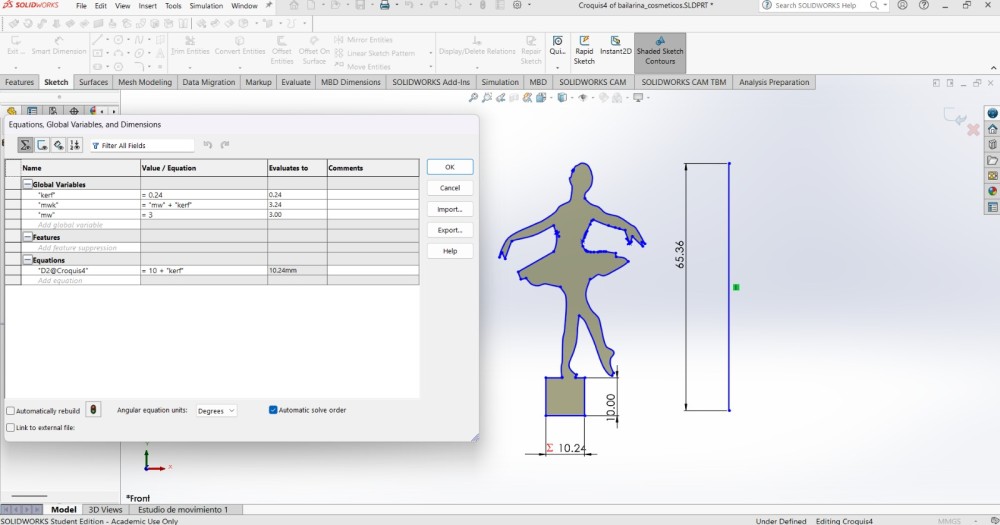
Task: Click the Filter All Fields input
Action: point(142,145)
